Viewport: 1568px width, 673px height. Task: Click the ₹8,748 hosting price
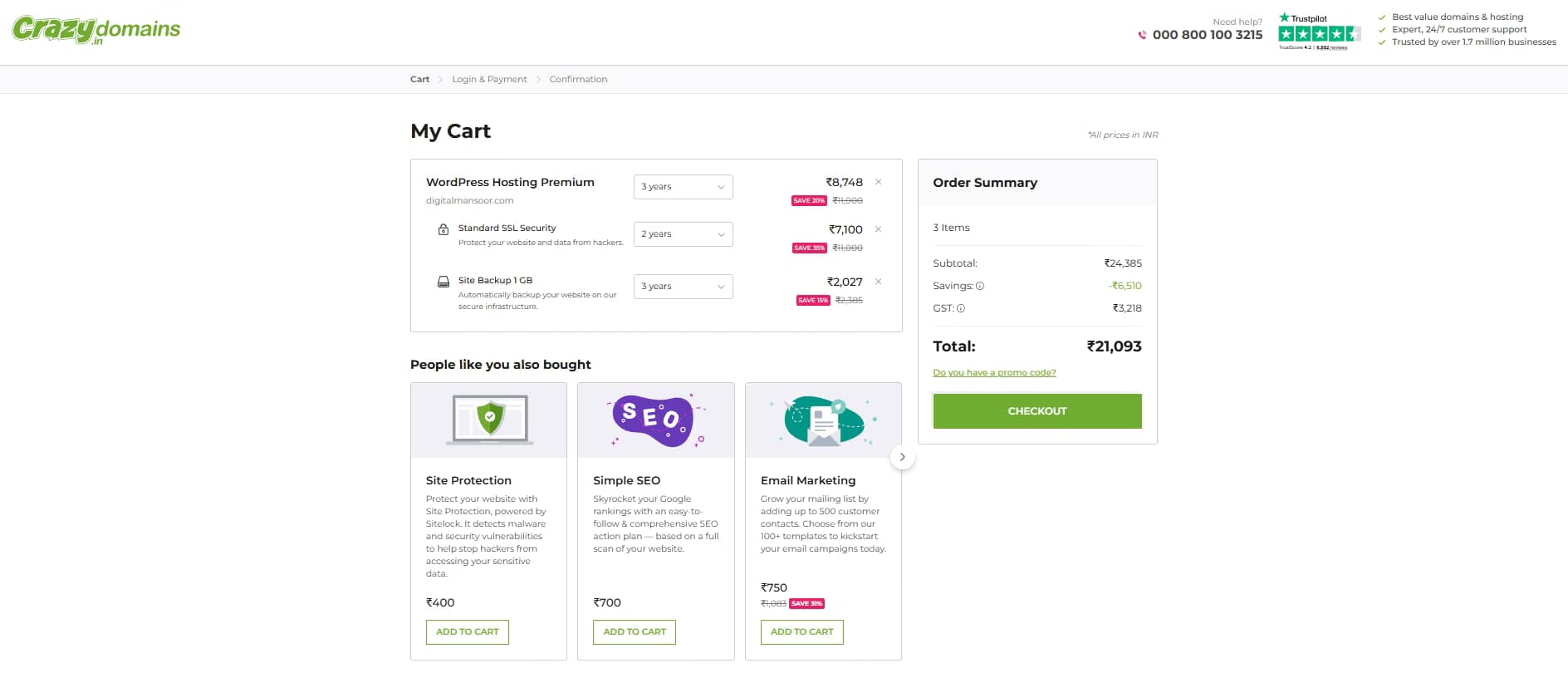click(x=844, y=182)
